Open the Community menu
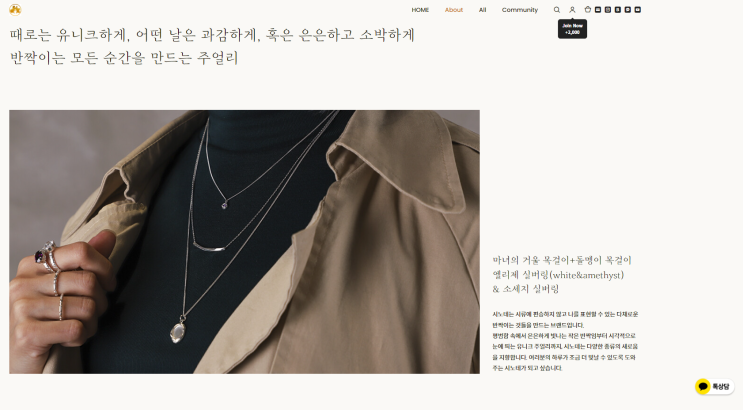This screenshot has height=410, width=743. (x=520, y=10)
